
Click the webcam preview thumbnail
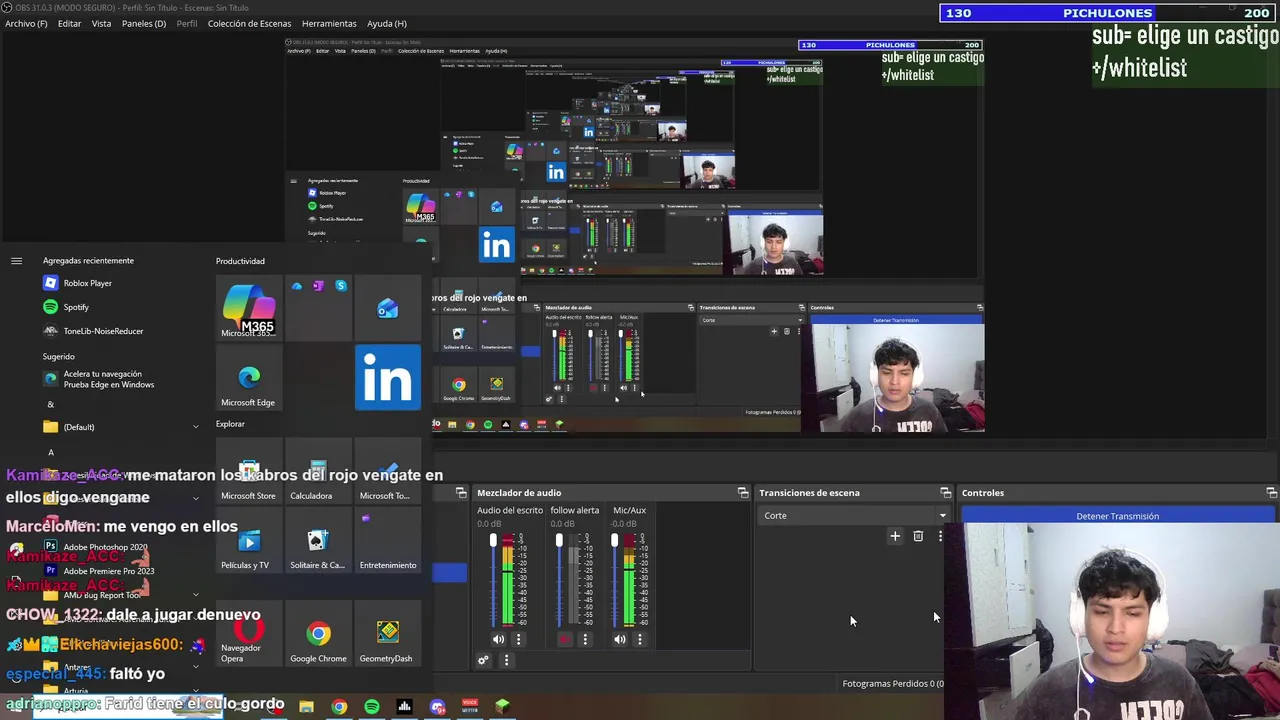click(1112, 621)
